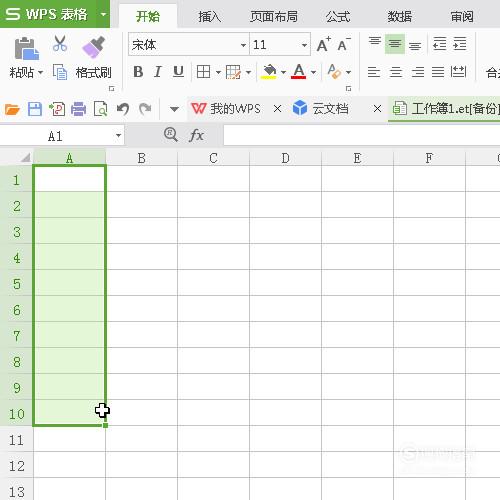Open the 数据 tab

[399, 16]
